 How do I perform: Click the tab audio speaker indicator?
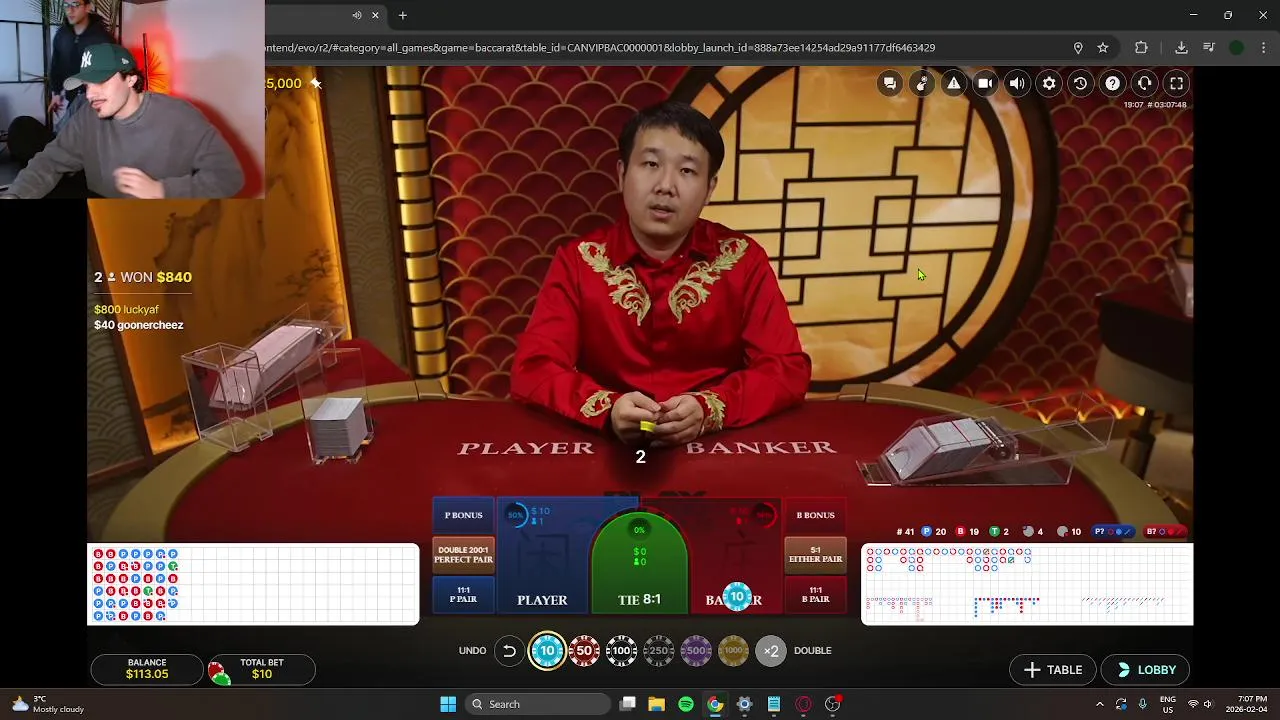point(357,15)
